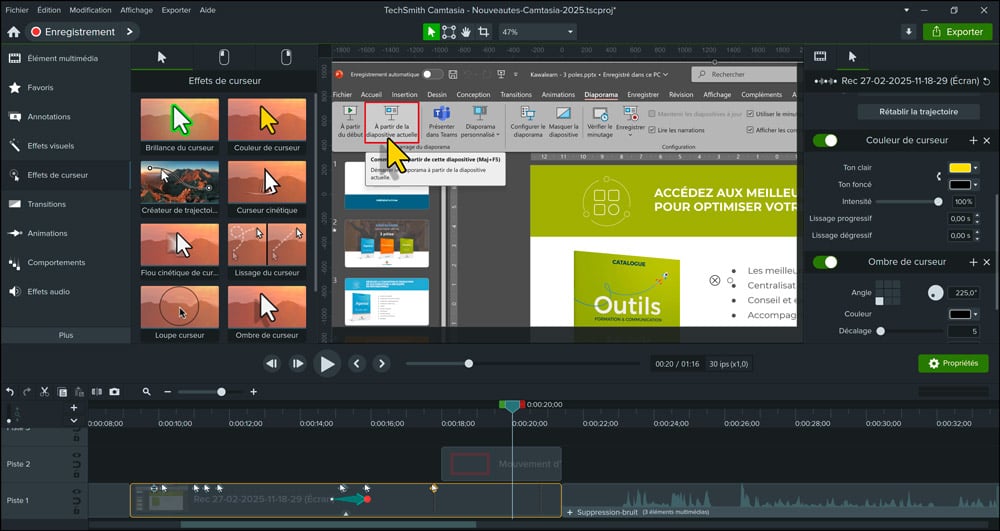Open the Ton foncé color dropdown
The image size is (1000, 531).
pos(976,185)
